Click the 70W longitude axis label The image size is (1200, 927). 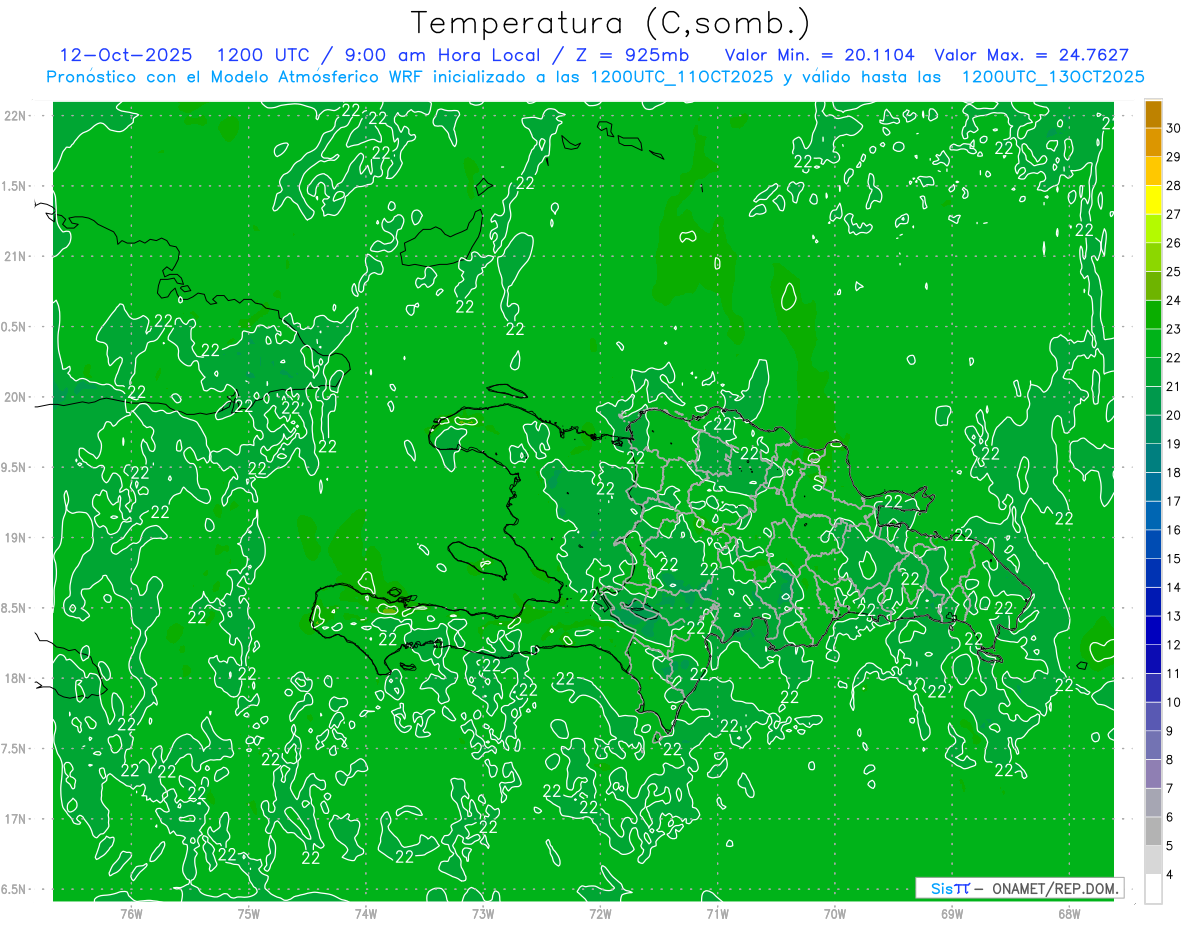[x=835, y=913]
